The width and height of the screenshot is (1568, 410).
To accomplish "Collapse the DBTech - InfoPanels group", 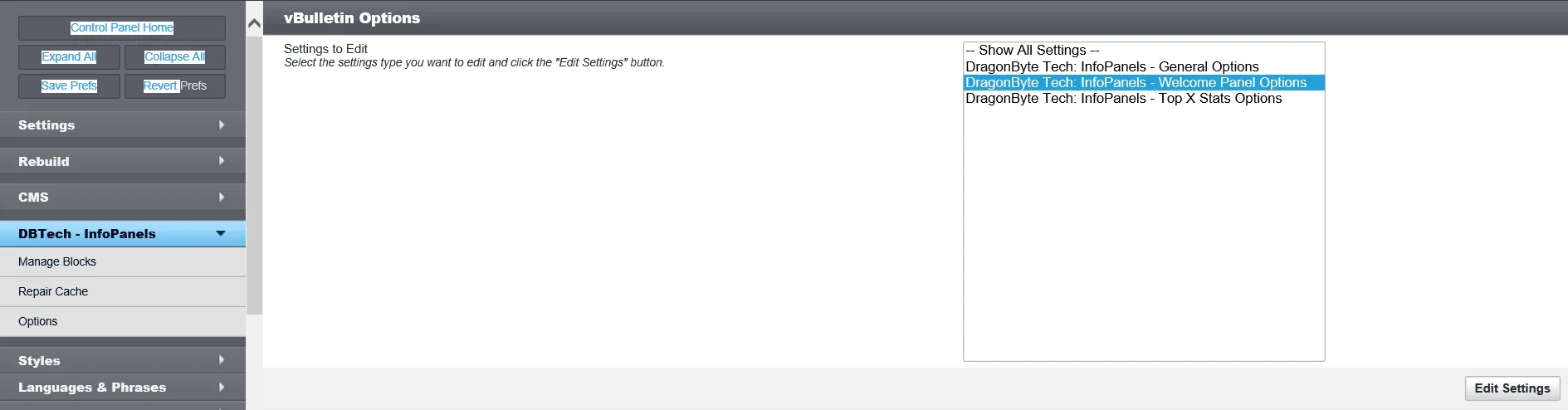I will click(x=123, y=234).
